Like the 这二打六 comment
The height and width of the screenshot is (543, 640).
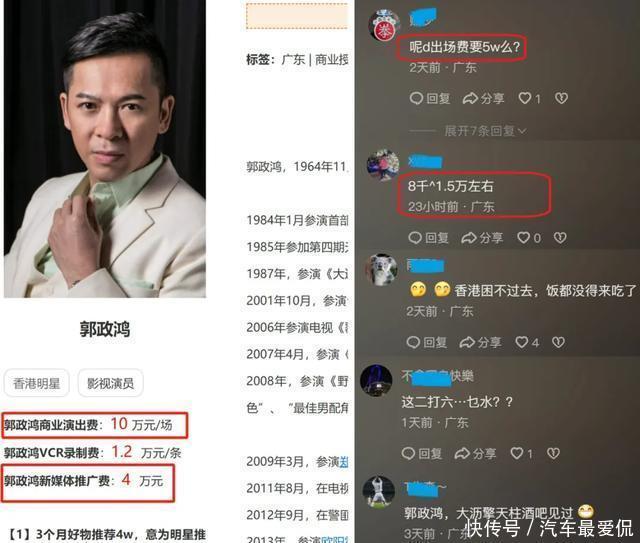click(x=522, y=453)
